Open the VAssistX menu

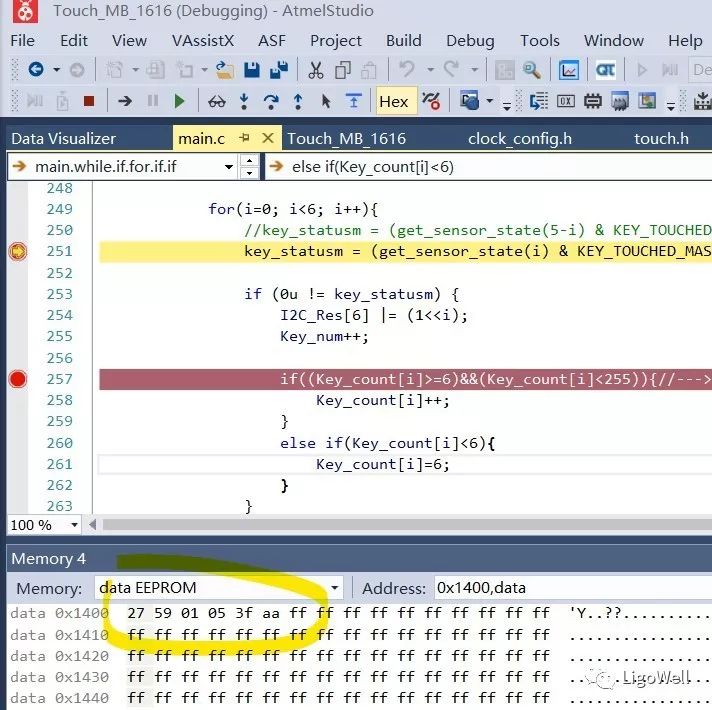[x=203, y=41]
